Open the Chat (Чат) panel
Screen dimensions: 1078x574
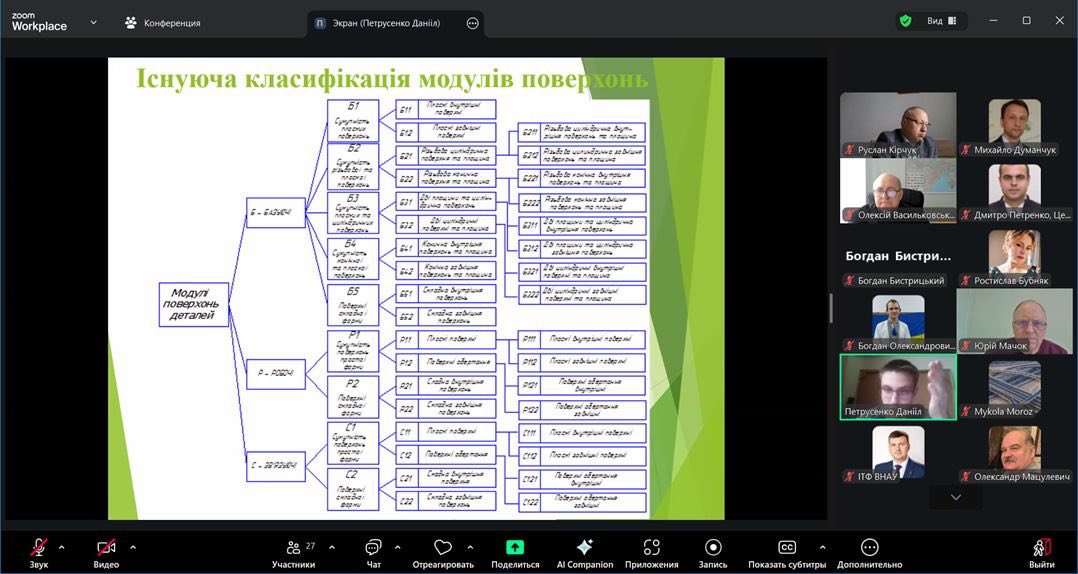point(373,548)
